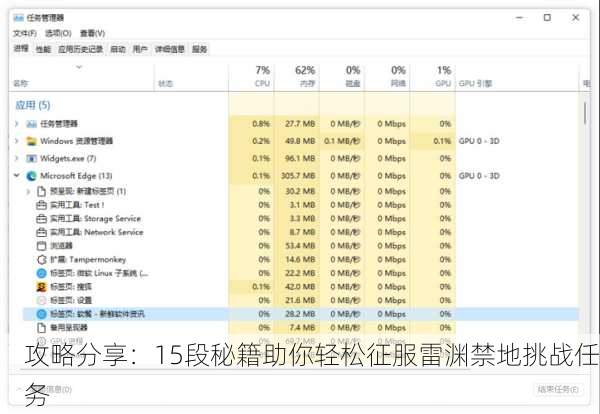Open the Startup tab

(x=117, y=49)
